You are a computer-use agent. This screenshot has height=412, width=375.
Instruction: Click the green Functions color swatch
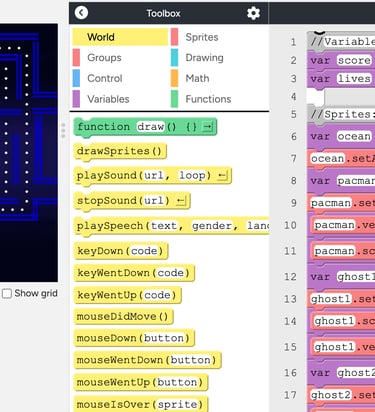tap(174, 99)
